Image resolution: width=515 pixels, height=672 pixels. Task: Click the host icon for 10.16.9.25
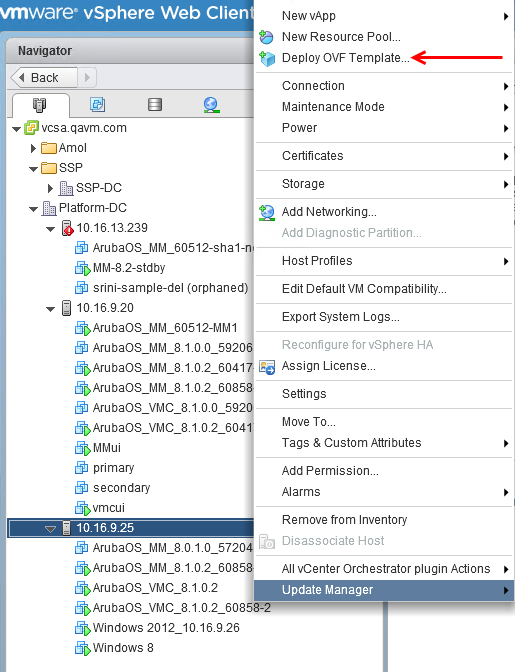tap(66, 528)
